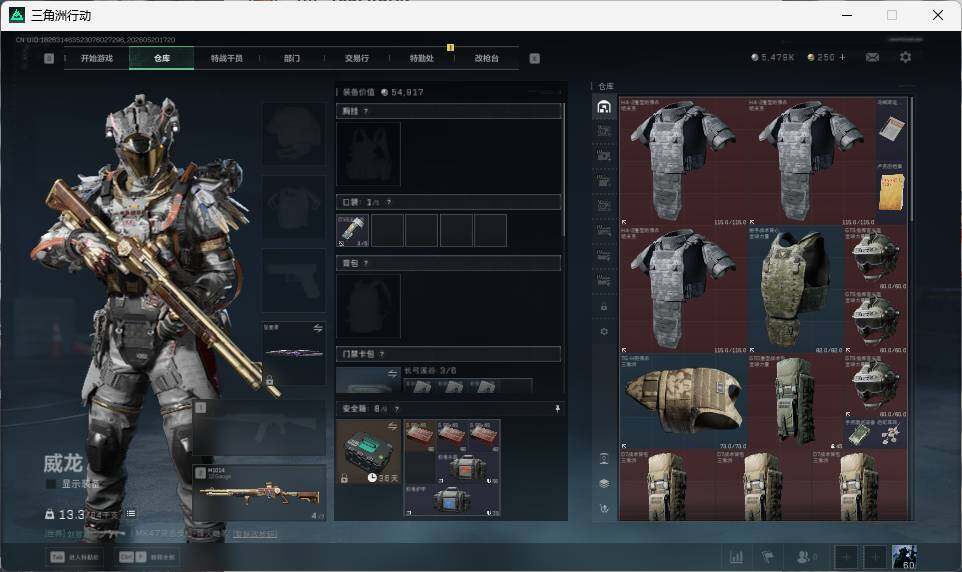Add currency with plus beside 250
The height and width of the screenshot is (572, 962).
[x=842, y=57]
